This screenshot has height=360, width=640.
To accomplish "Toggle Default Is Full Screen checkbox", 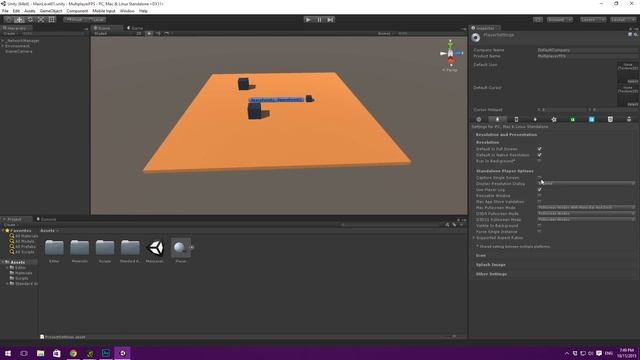I will (540, 149).
